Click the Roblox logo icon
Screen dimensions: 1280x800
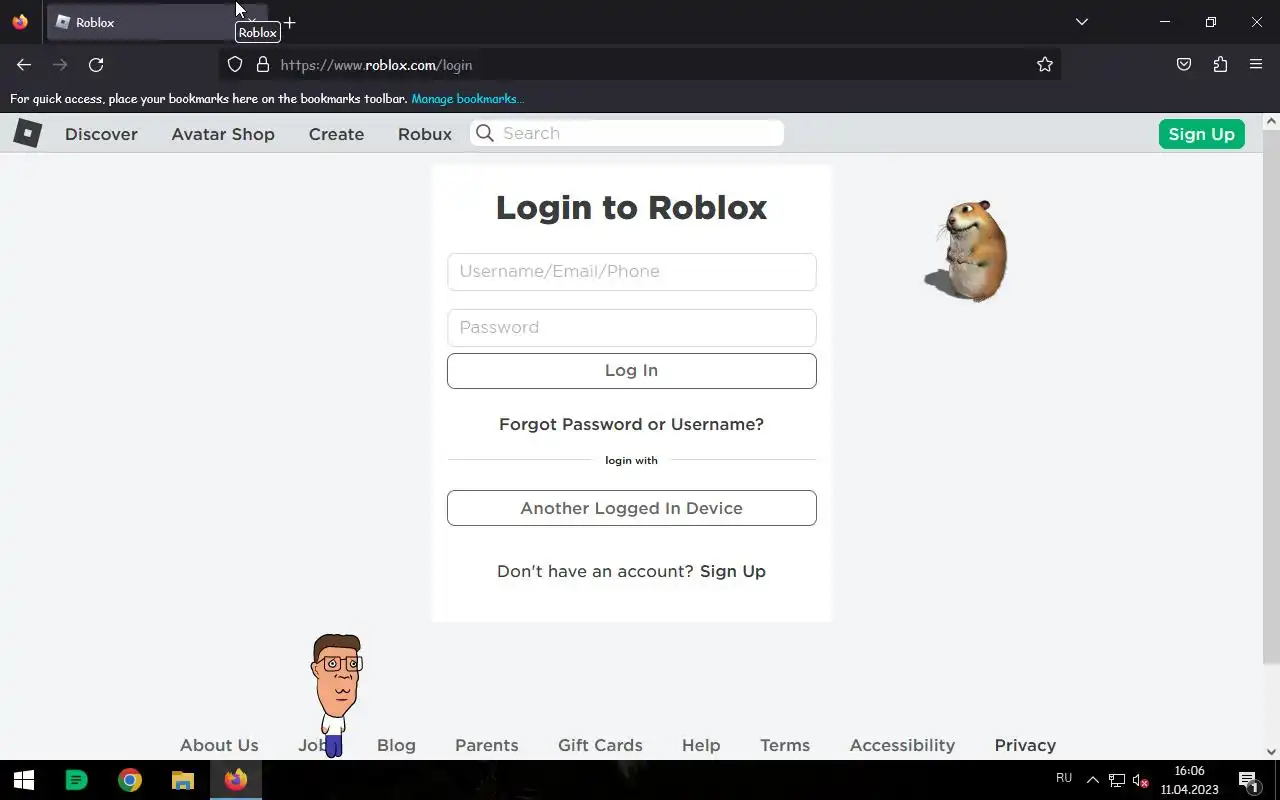pos(28,133)
